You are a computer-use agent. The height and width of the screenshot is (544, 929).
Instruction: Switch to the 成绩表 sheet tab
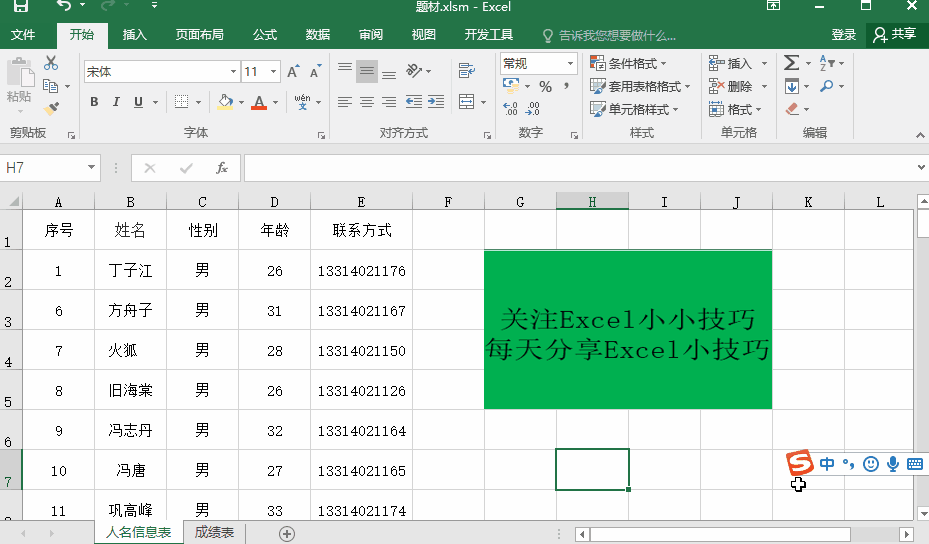point(214,533)
